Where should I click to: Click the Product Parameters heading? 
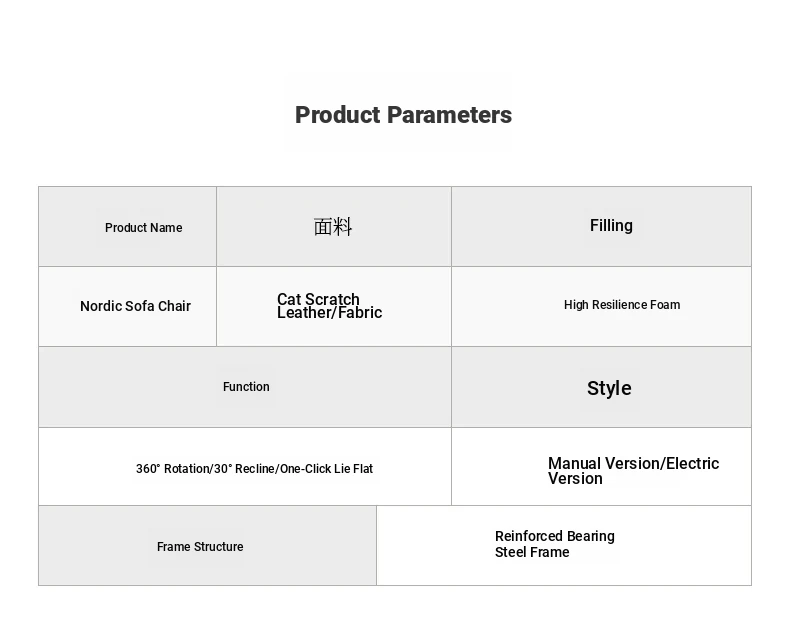pos(403,115)
